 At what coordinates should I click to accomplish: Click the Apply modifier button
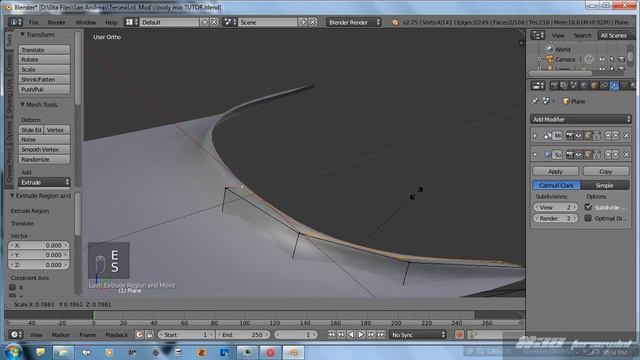[556, 171]
